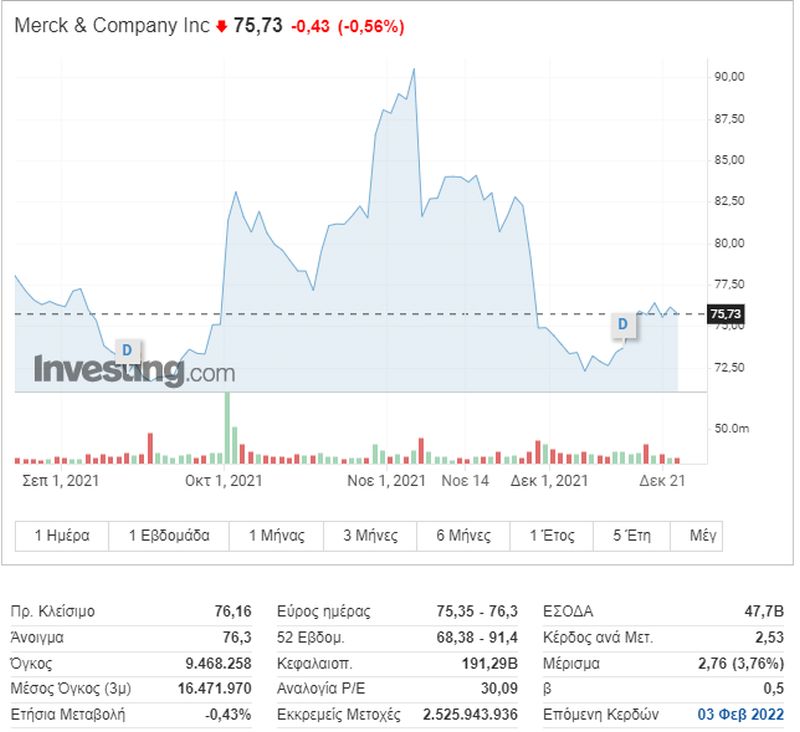The image size is (800, 732).
Task: Click the Όγκος label
Action: (x=31, y=664)
